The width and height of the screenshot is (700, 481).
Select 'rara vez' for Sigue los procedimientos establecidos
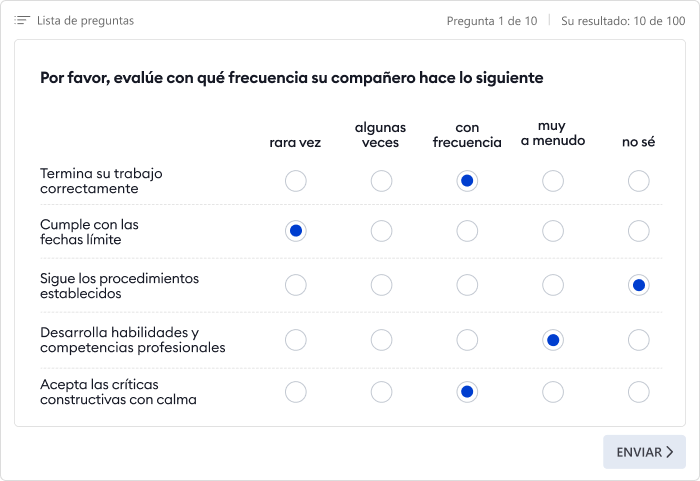tap(295, 285)
